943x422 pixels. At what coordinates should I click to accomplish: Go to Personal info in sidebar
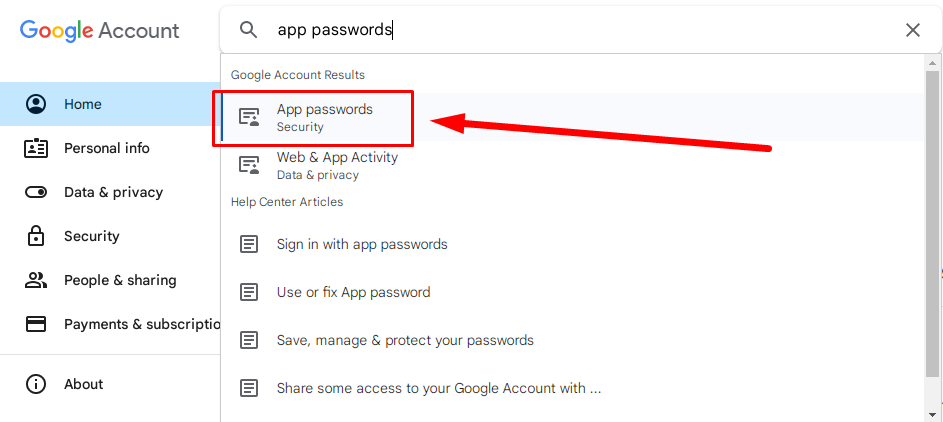click(107, 148)
